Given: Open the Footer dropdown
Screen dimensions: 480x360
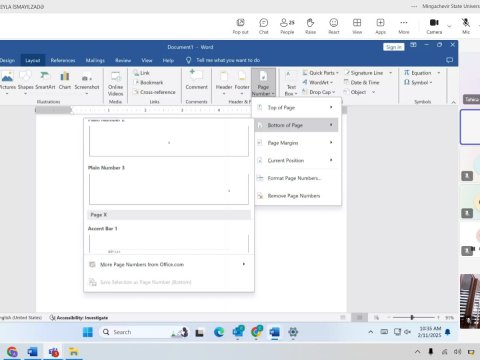Looking at the screenshot, I should click(242, 82).
